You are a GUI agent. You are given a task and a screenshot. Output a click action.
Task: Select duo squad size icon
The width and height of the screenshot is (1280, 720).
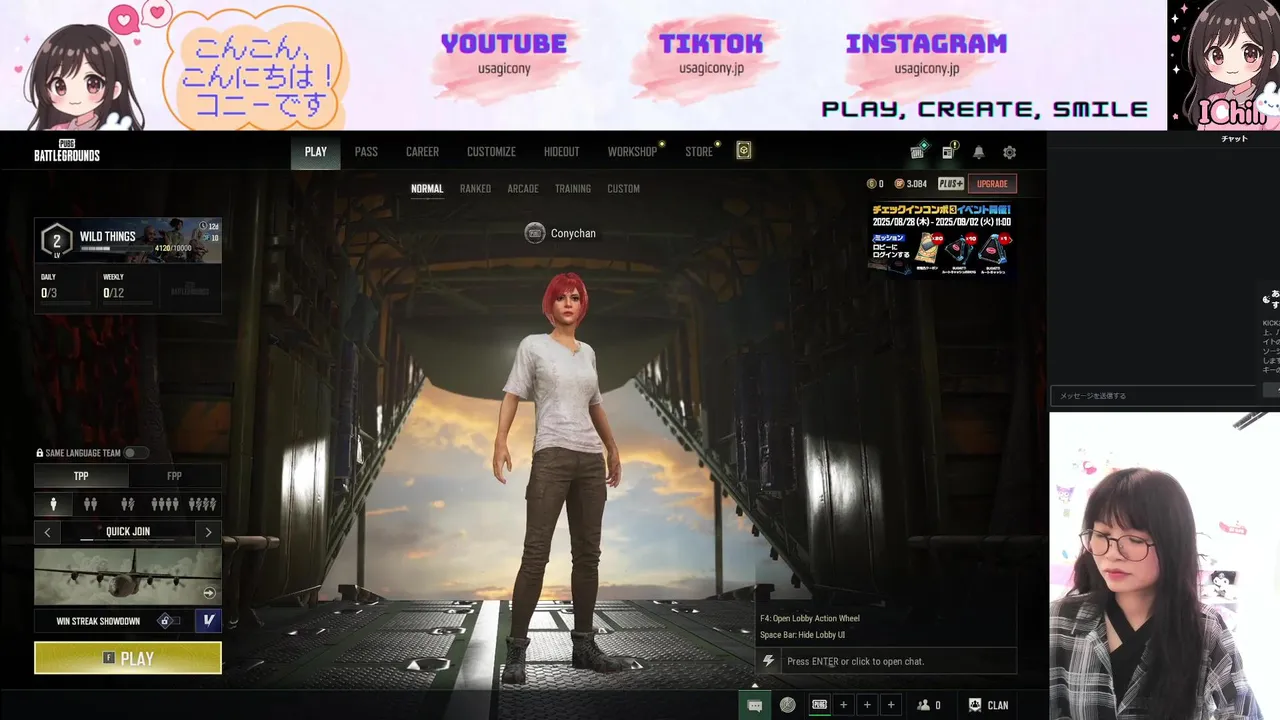point(91,504)
